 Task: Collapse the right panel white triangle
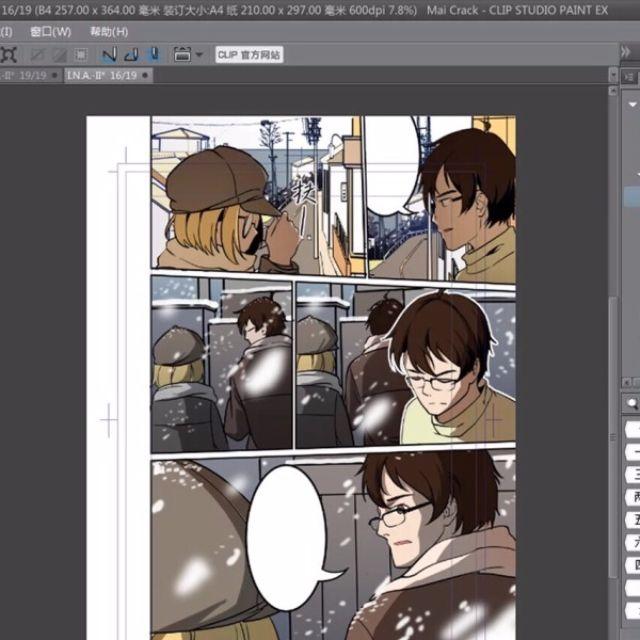tap(633, 105)
